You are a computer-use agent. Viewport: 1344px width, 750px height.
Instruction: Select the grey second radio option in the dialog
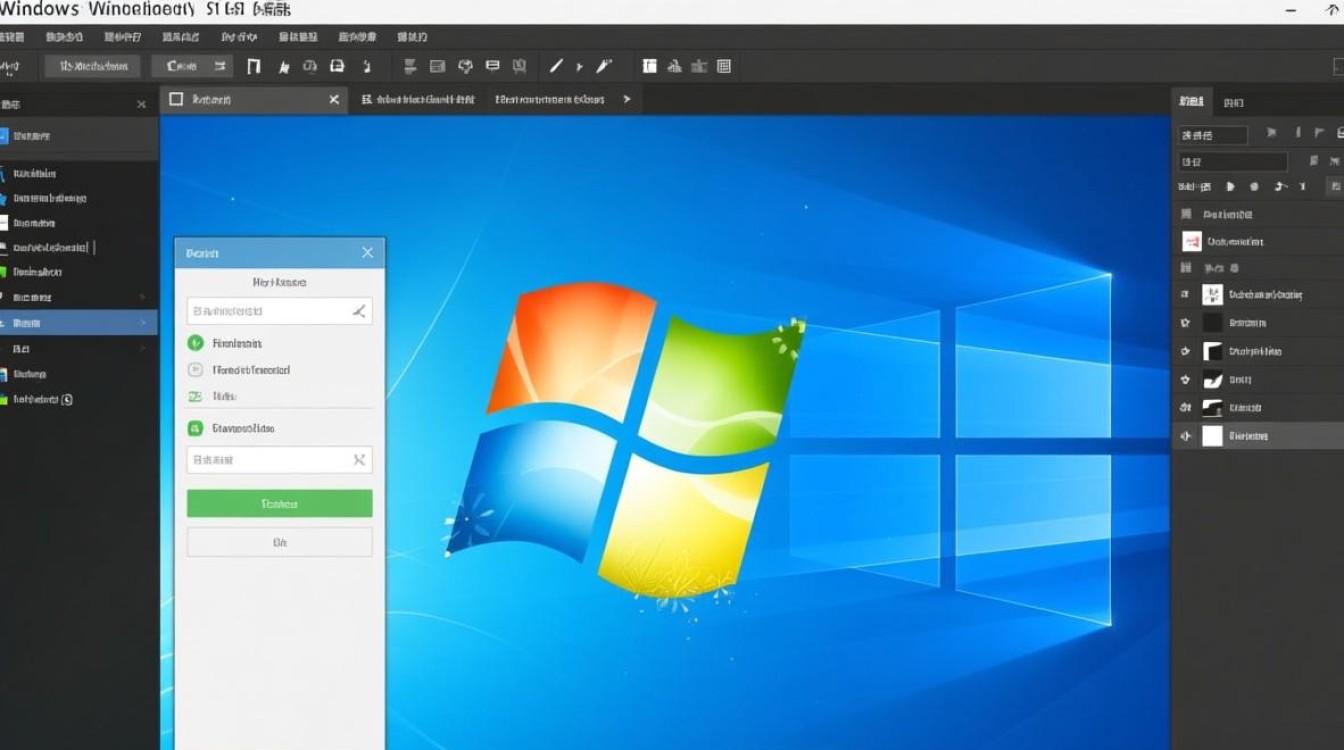[x=195, y=370]
